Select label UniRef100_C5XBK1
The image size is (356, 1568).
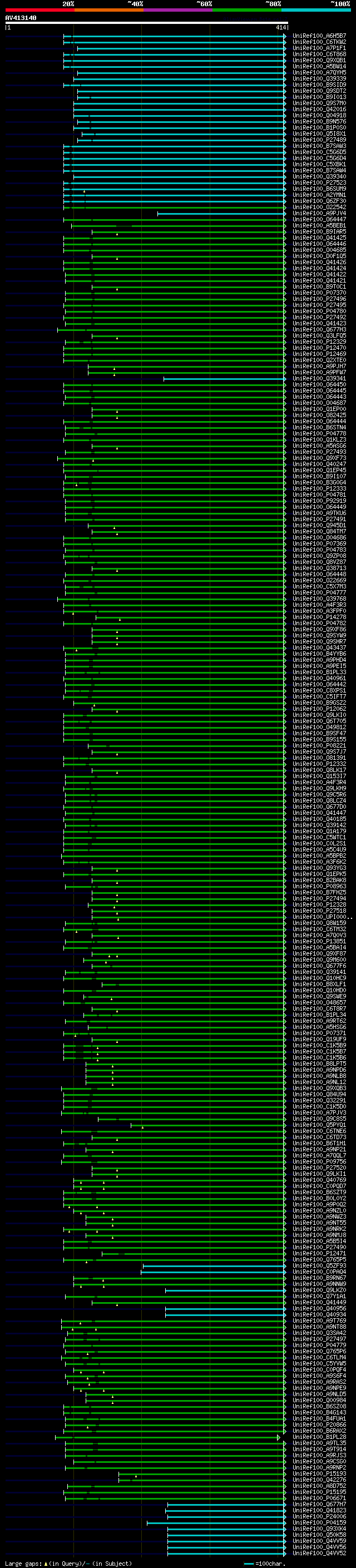click(319, 164)
